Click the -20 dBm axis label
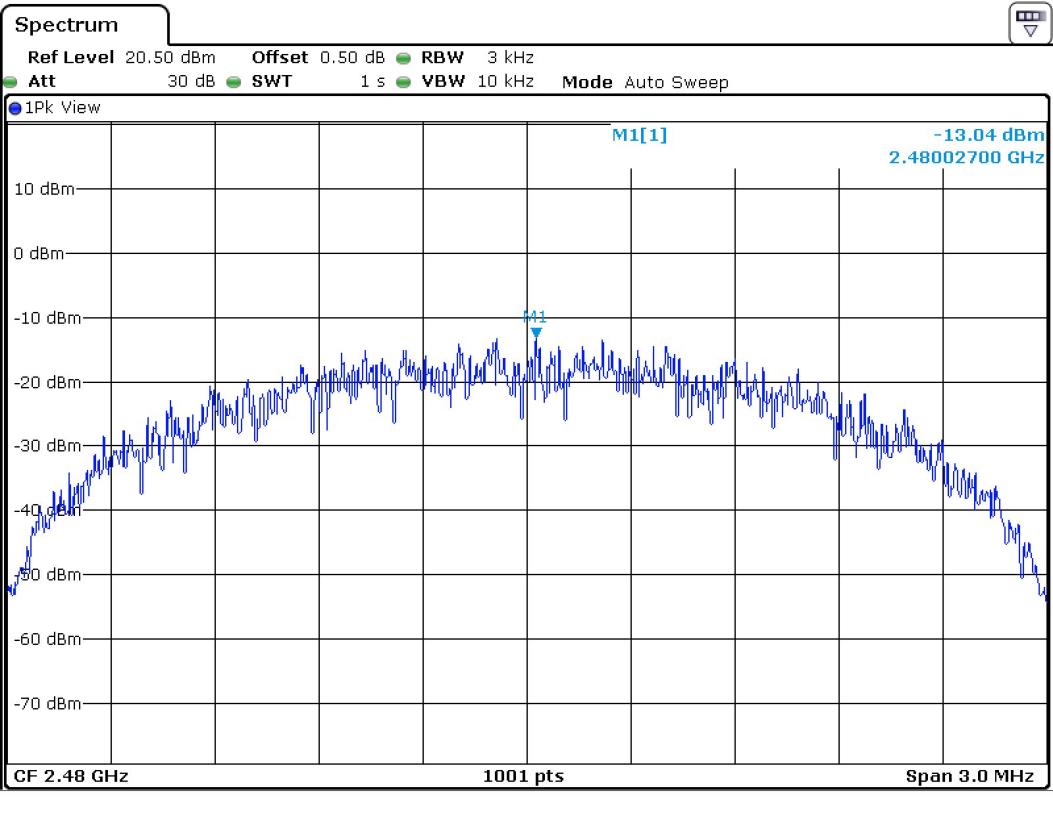Image resolution: width=1053 pixels, height=820 pixels. pos(47,383)
